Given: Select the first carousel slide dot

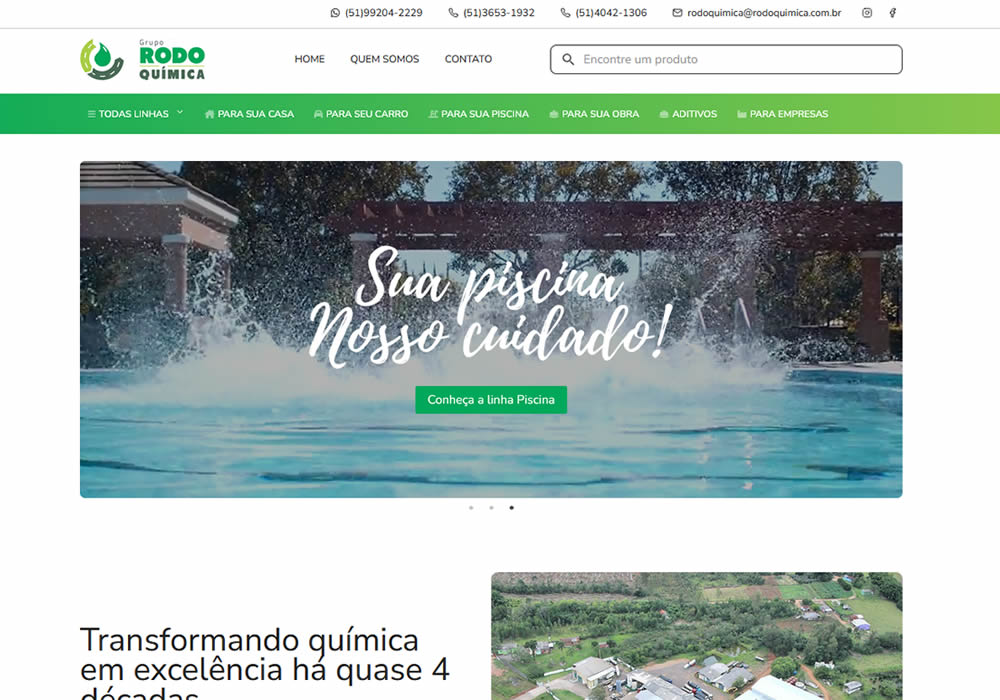Looking at the screenshot, I should [471, 507].
